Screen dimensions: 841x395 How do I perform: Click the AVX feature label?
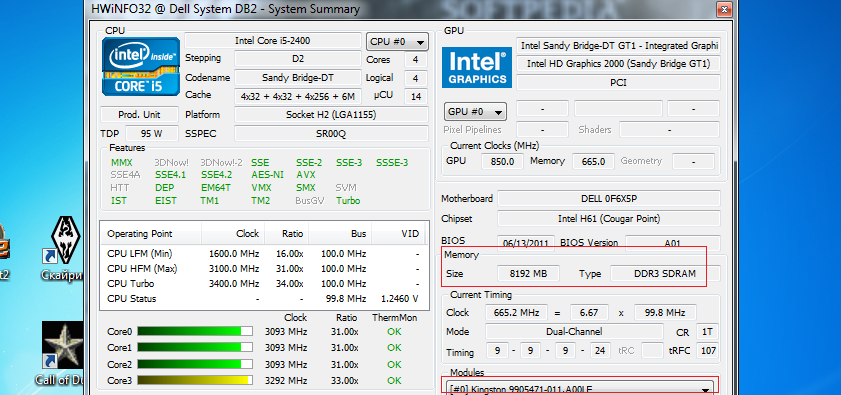306,175
